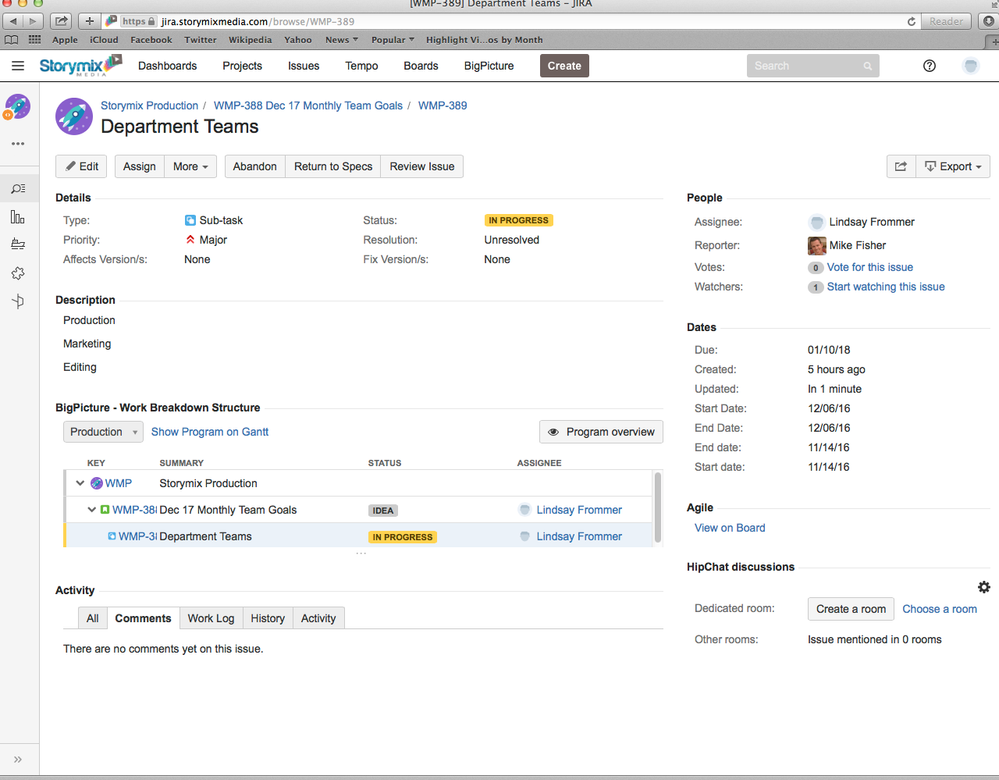The image size is (999, 780).
Task: Open the user profile avatar menu
Action: pos(970,66)
